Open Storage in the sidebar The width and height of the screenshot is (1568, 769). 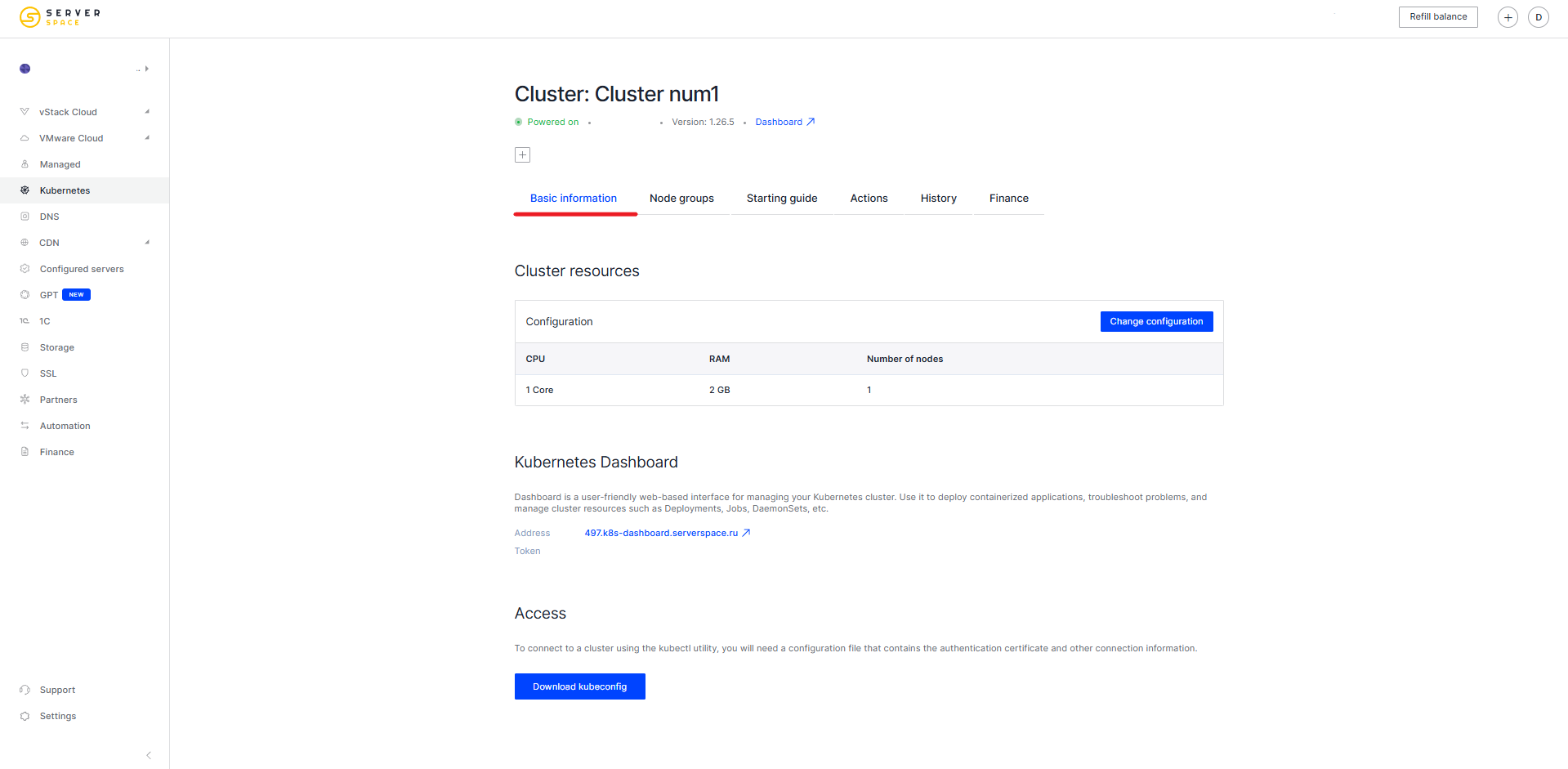[57, 347]
